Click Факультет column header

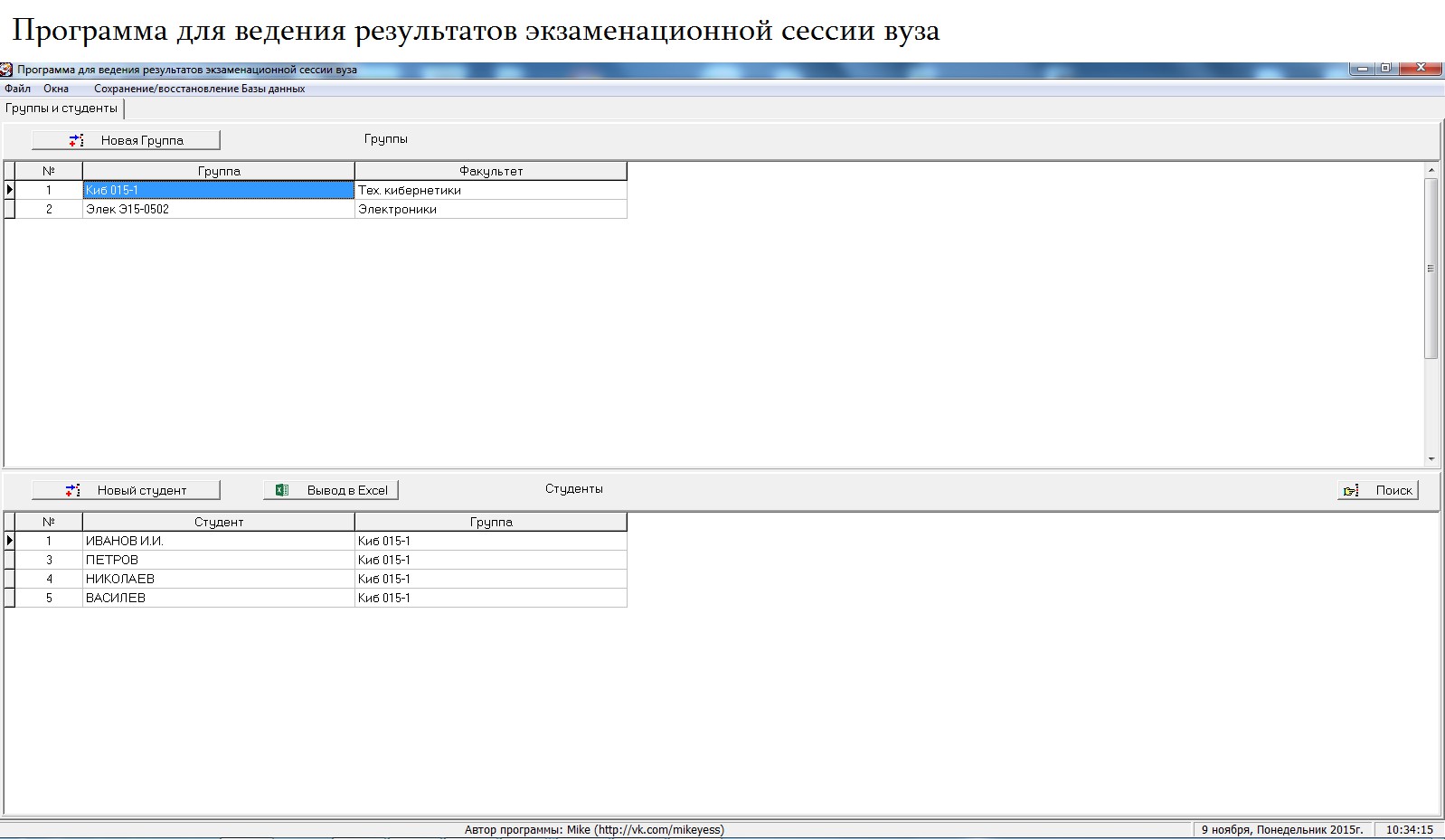tap(490, 171)
